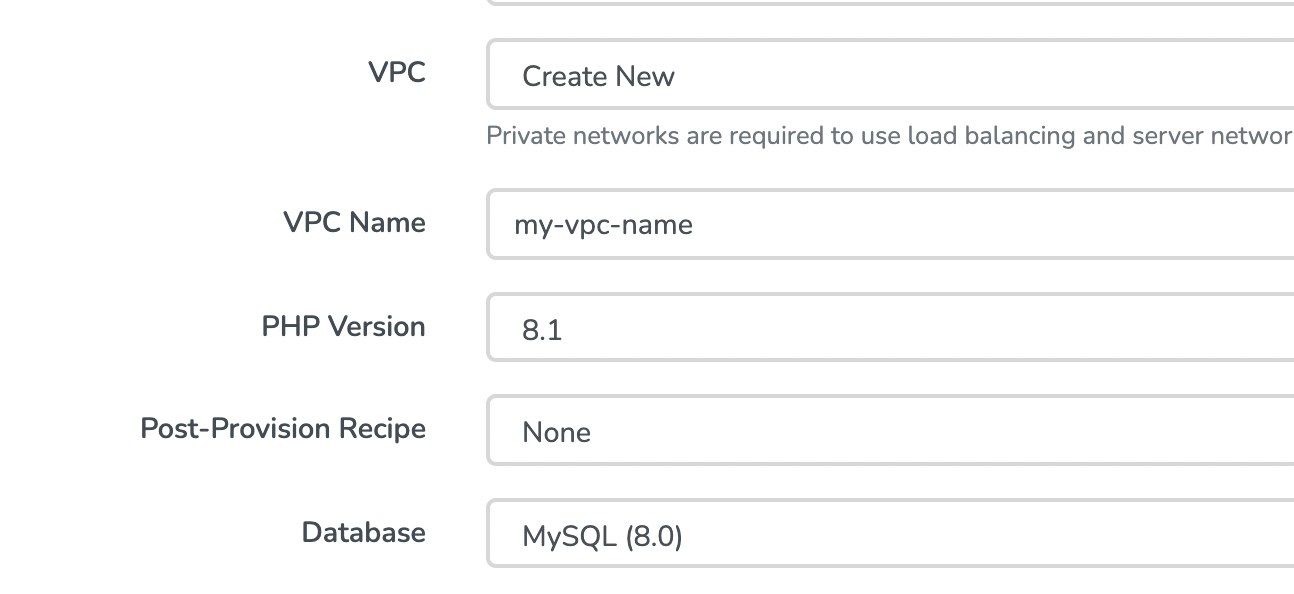The image size is (1294, 594).
Task: Click the partially visible field above VPC
Action: [x=890, y=3]
